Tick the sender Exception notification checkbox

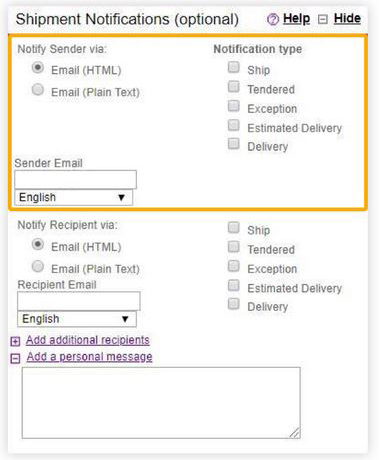pos(234,106)
